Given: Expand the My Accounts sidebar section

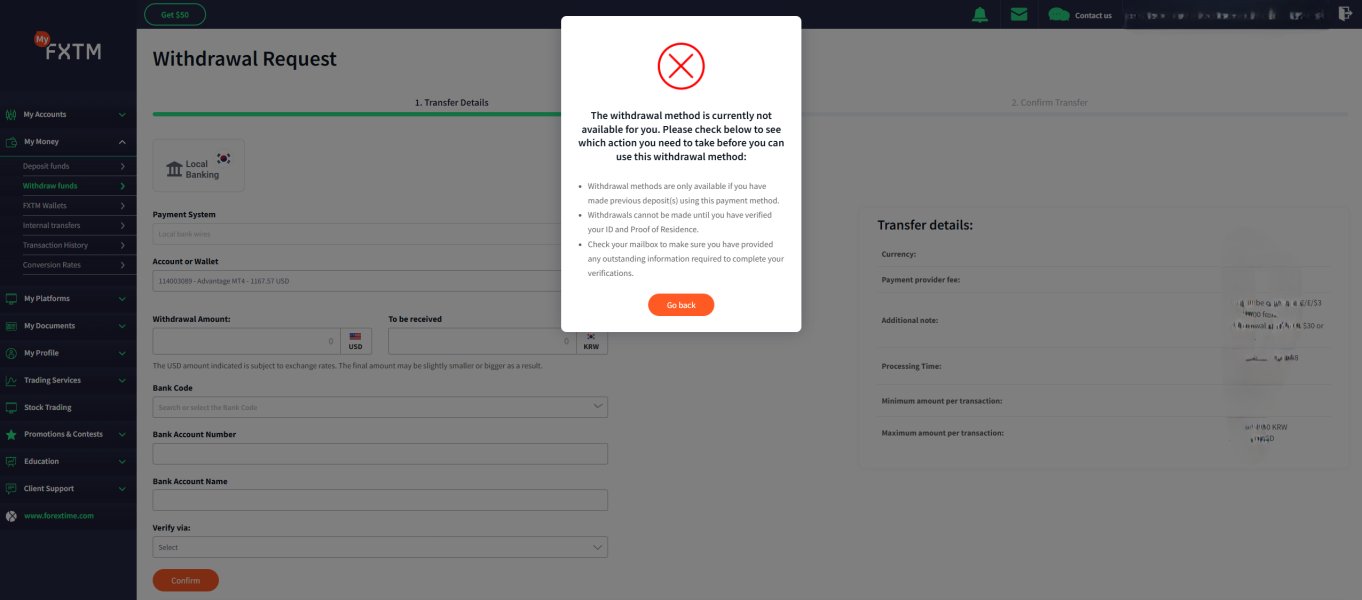Looking at the screenshot, I should (x=122, y=115).
